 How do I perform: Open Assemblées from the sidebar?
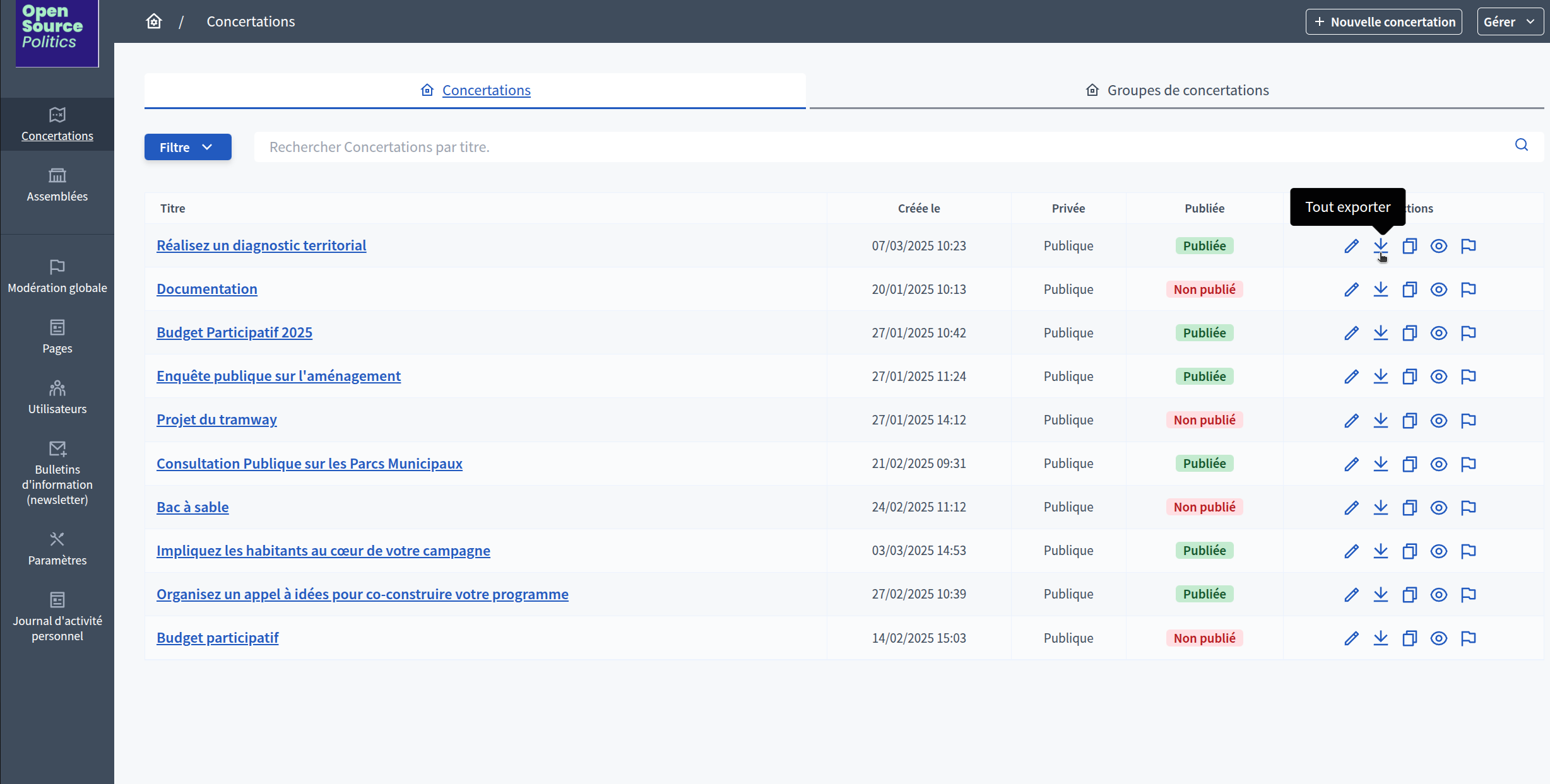[x=57, y=185]
